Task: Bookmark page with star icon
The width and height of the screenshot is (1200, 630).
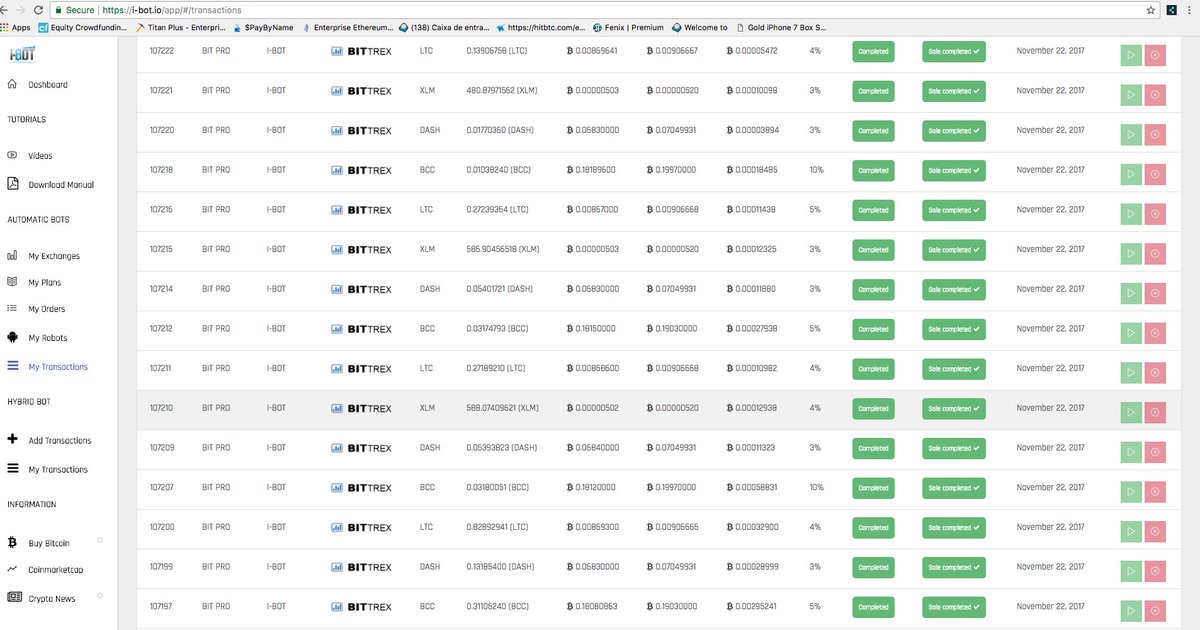Action: [1151, 9]
